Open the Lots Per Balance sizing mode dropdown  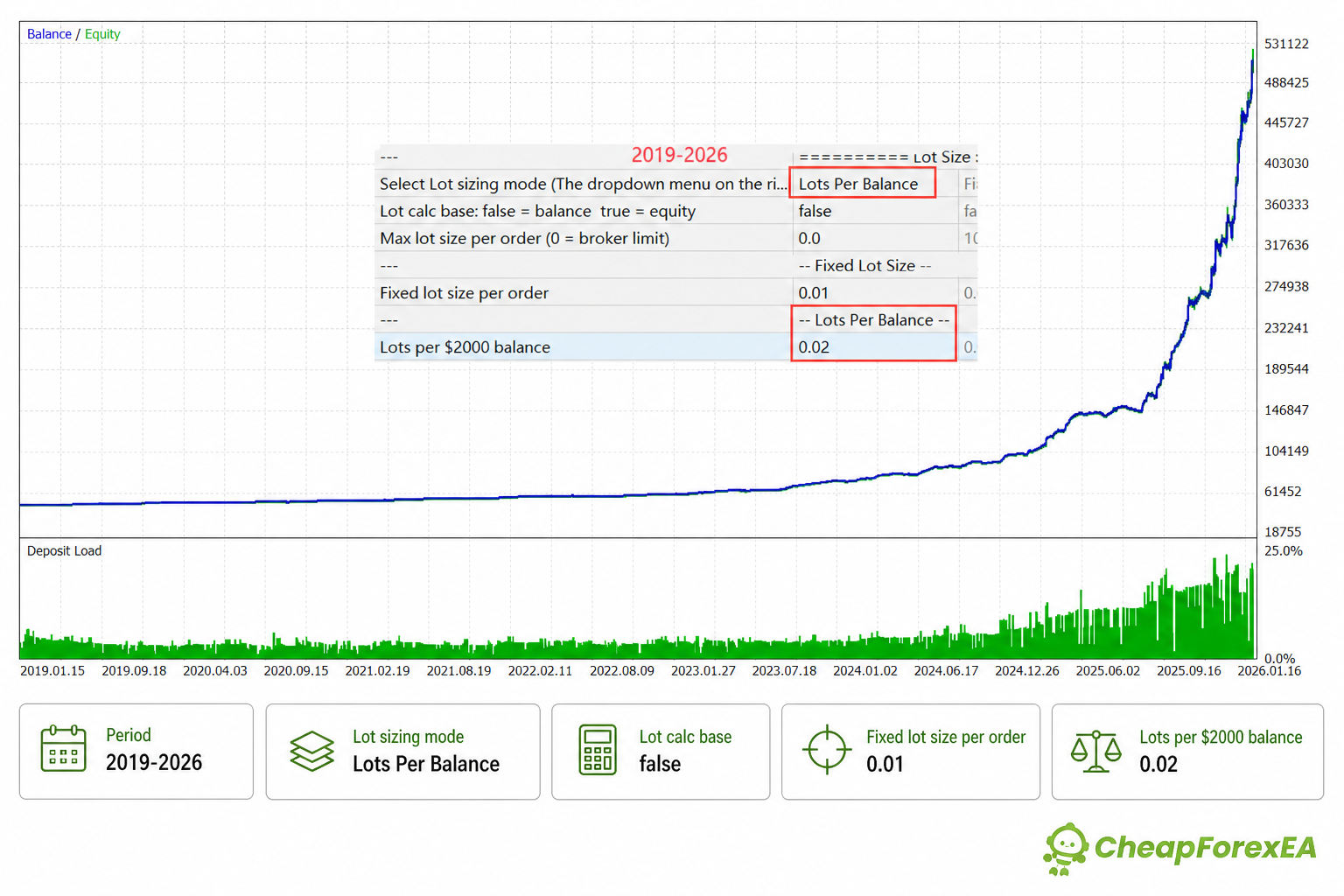tap(863, 184)
